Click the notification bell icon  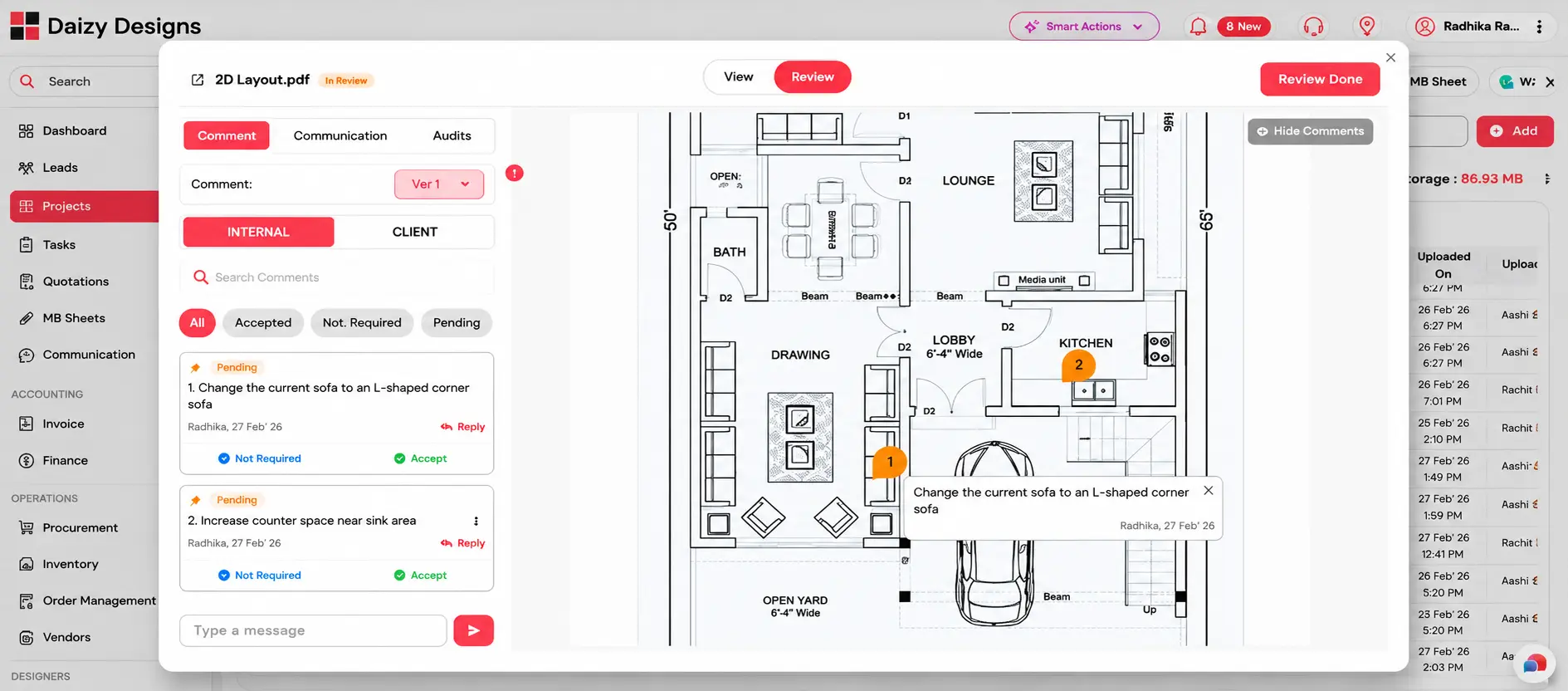[1198, 27]
